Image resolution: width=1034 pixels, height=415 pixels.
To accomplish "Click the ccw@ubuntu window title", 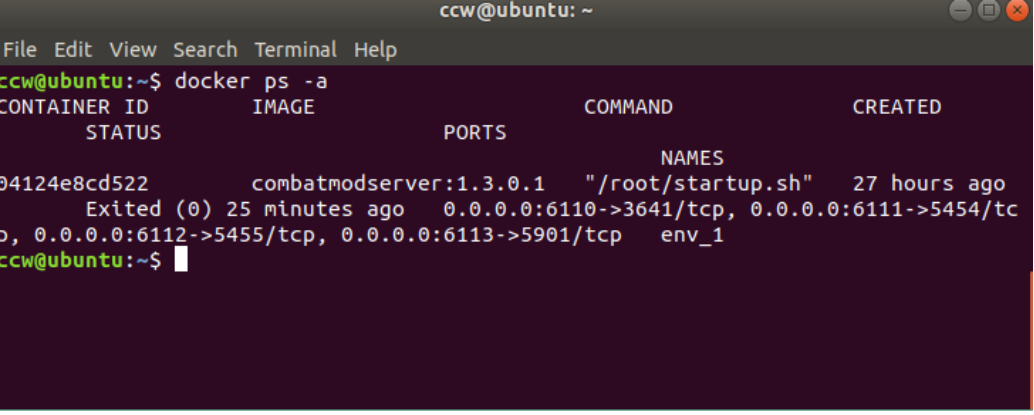I will point(516,12).
